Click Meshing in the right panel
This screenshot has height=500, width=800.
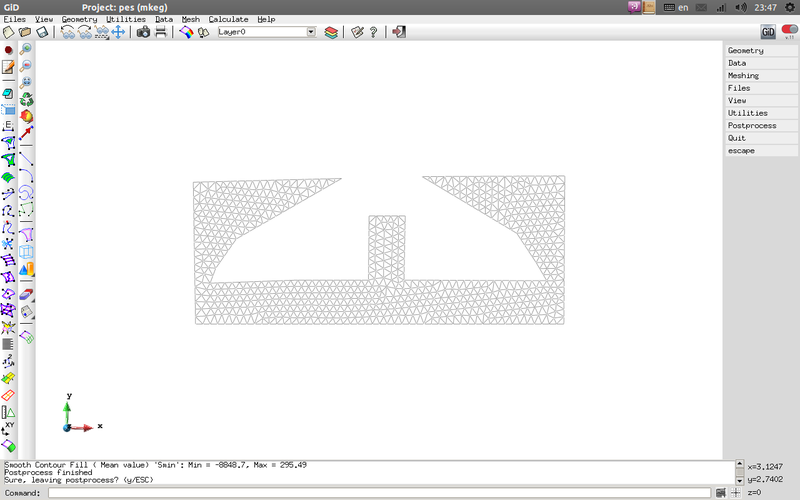(761, 76)
